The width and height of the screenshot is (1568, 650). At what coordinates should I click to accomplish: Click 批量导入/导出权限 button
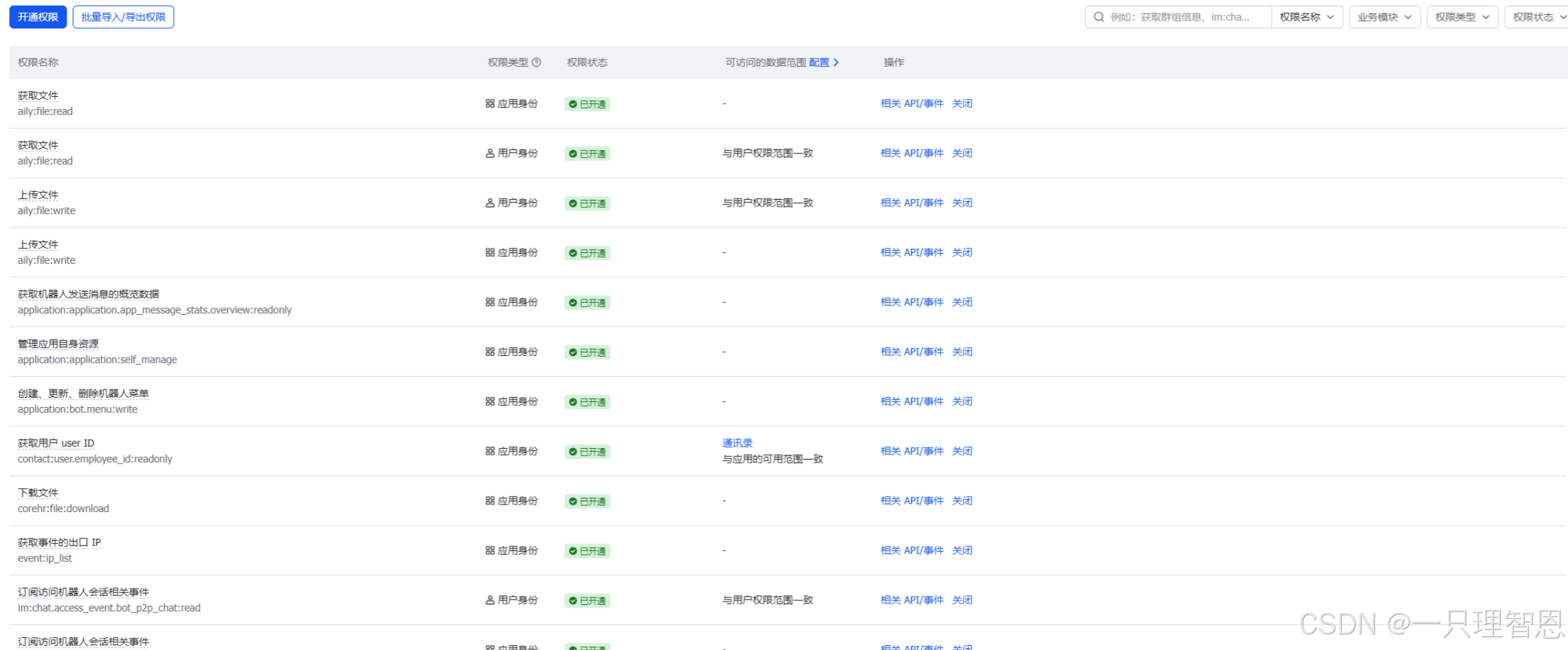(x=123, y=17)
